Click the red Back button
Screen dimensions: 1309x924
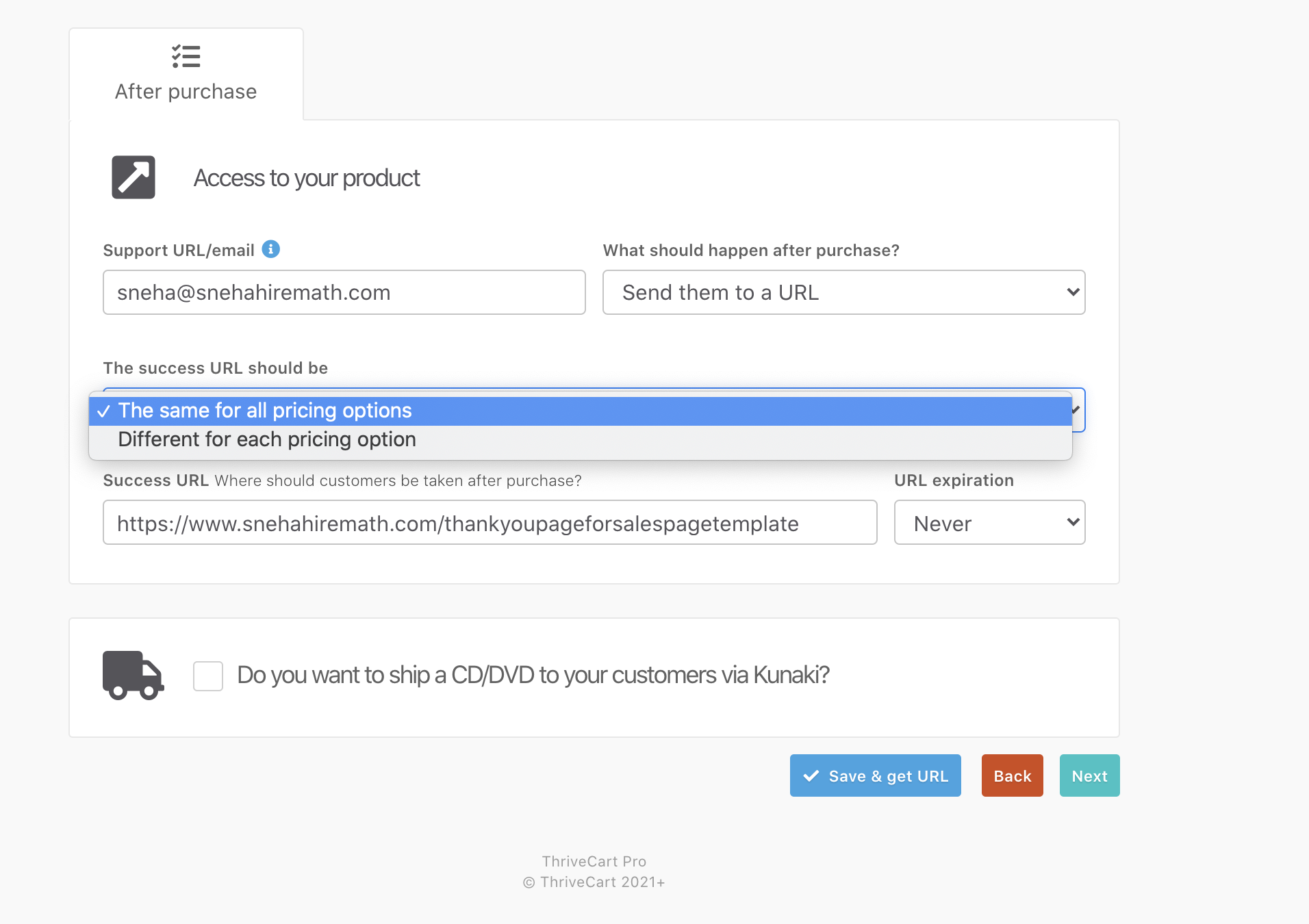click(1012, 775)
